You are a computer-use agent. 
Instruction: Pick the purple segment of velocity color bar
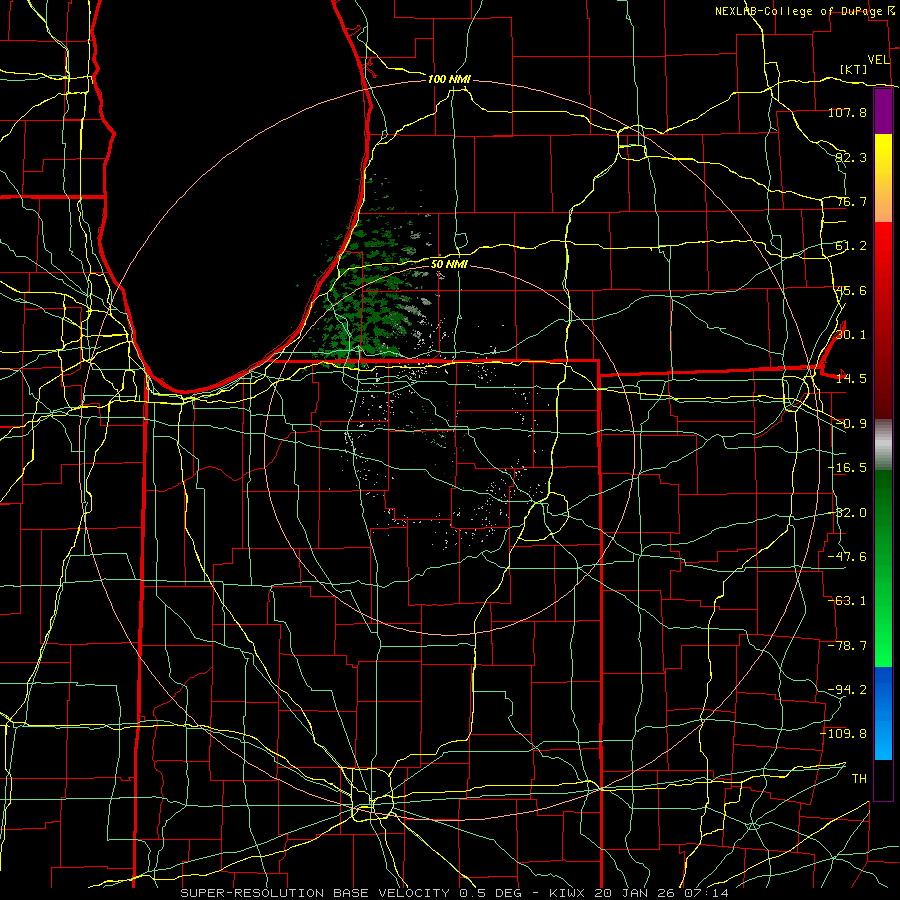tap(883, 112)
